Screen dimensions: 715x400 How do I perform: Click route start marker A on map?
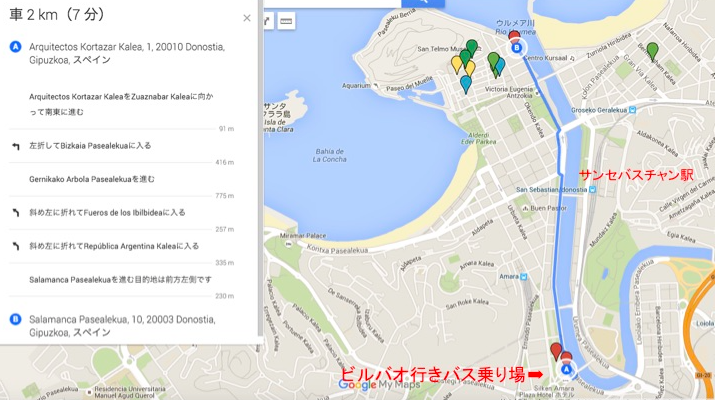click(566, 369)
